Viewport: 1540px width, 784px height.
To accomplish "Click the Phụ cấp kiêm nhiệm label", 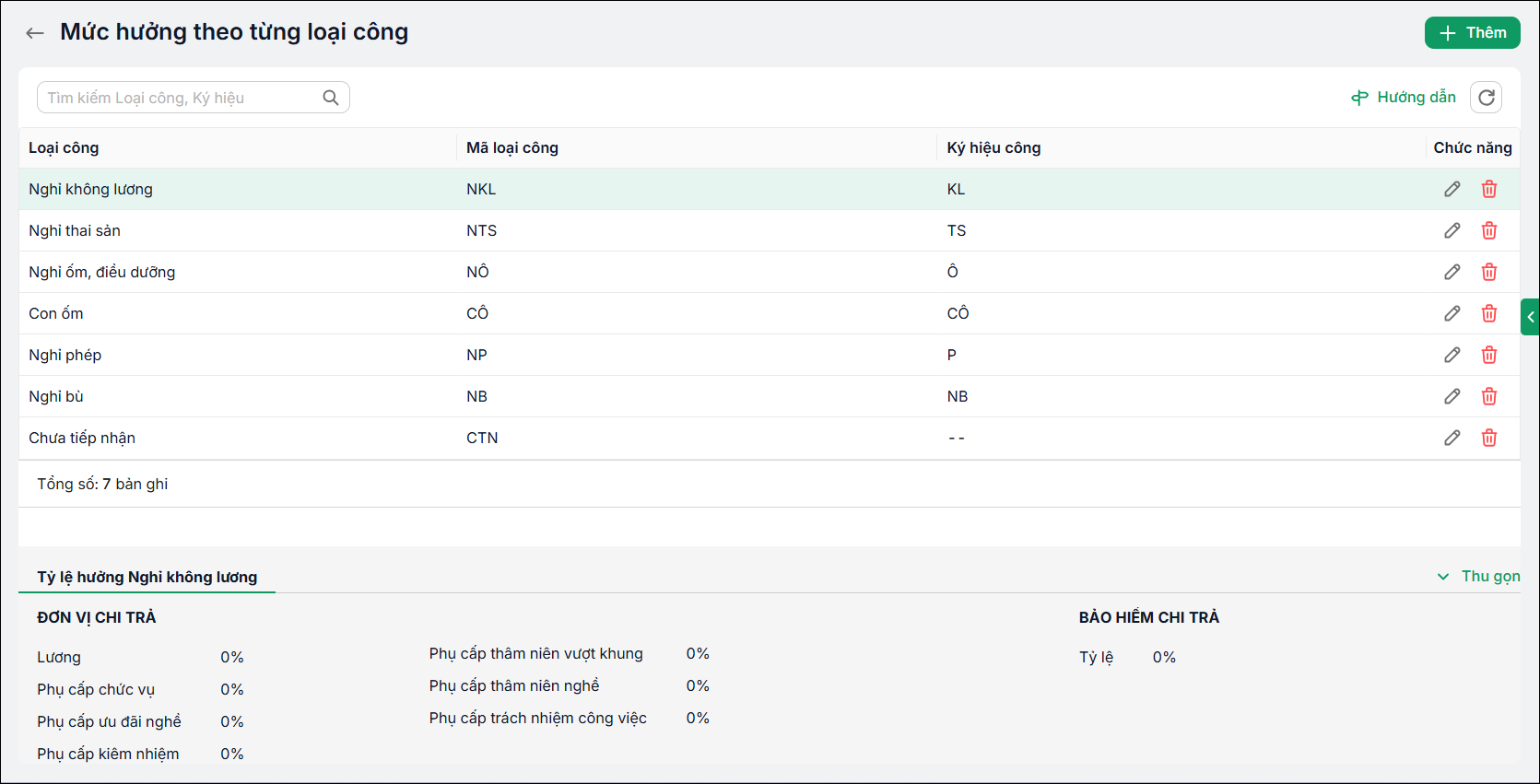I will 108,754.
